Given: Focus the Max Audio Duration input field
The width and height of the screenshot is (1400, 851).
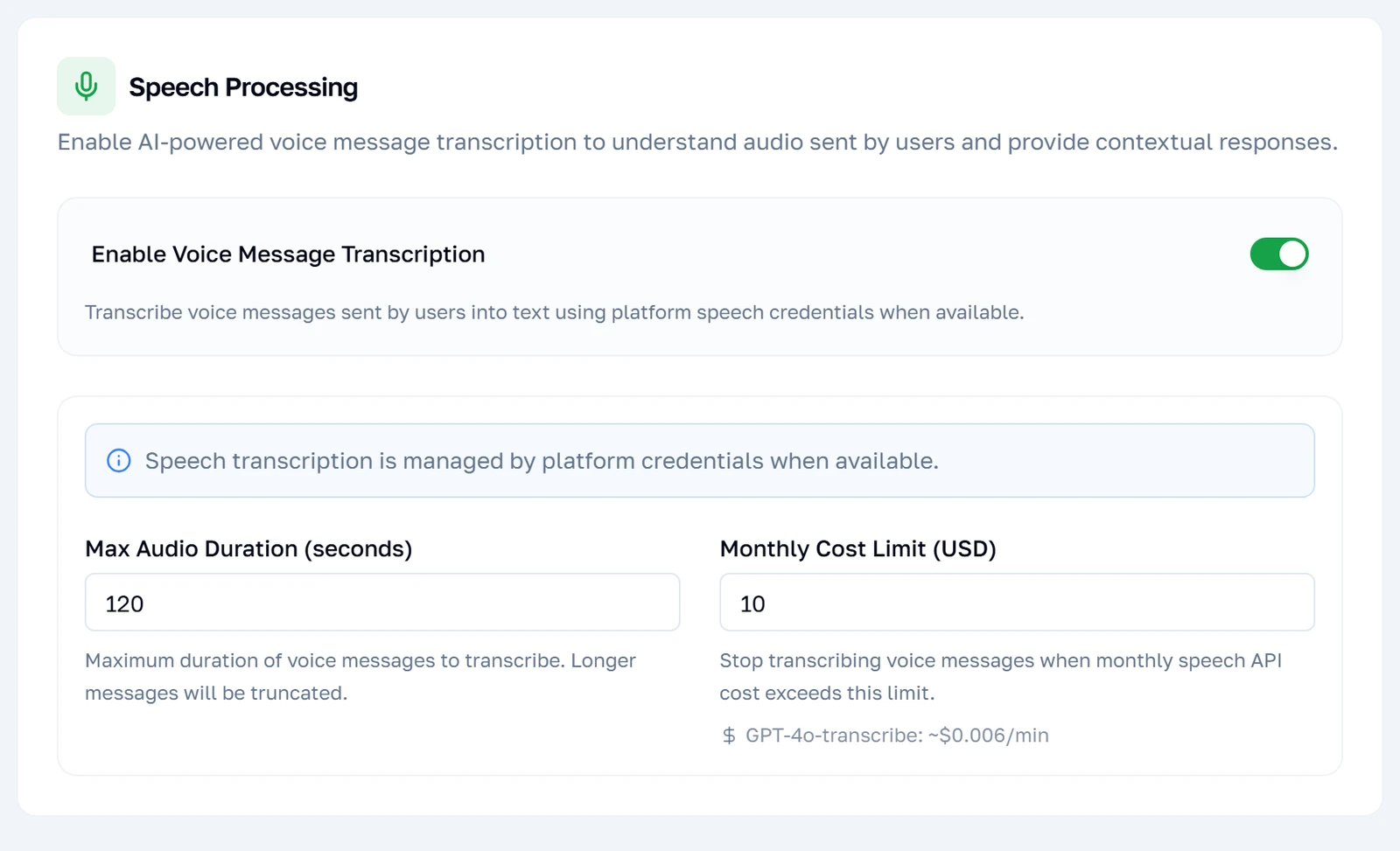Looking at the screenshot, I should pos(382,603).
